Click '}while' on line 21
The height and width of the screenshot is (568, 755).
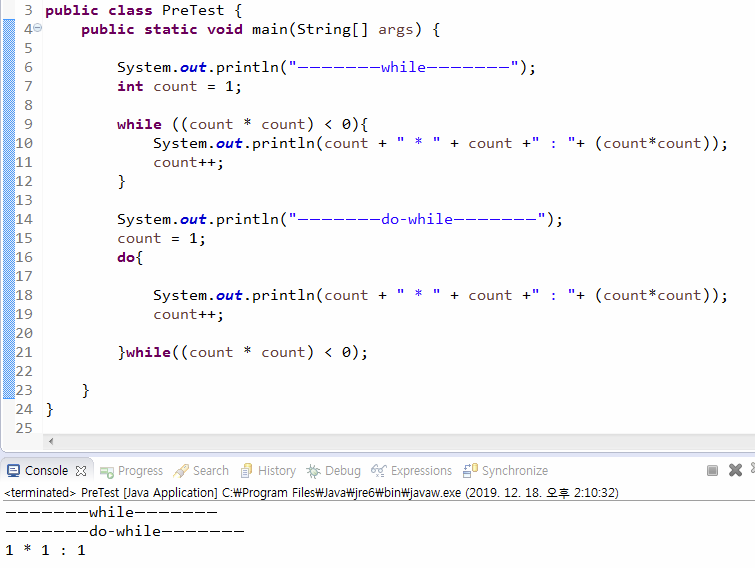coord(144,352)
